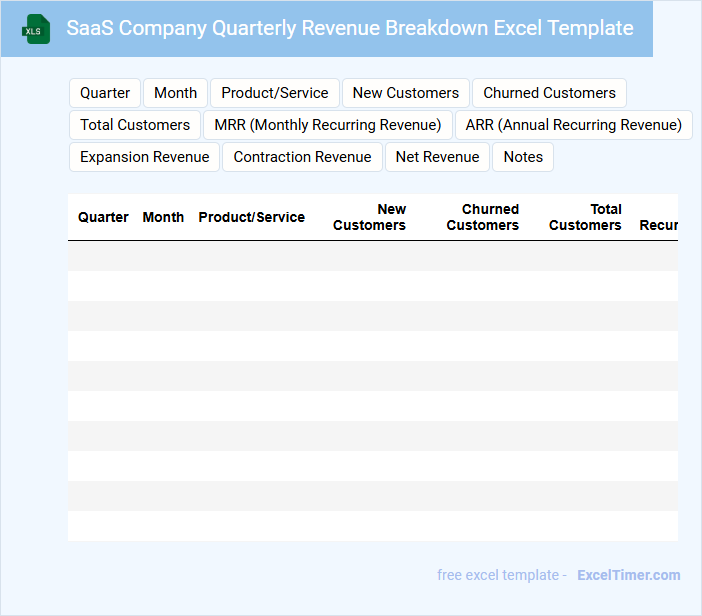Click the Quarter column header in table
The height and width of the screenshot is (616, 702).
tap(103, 217)
